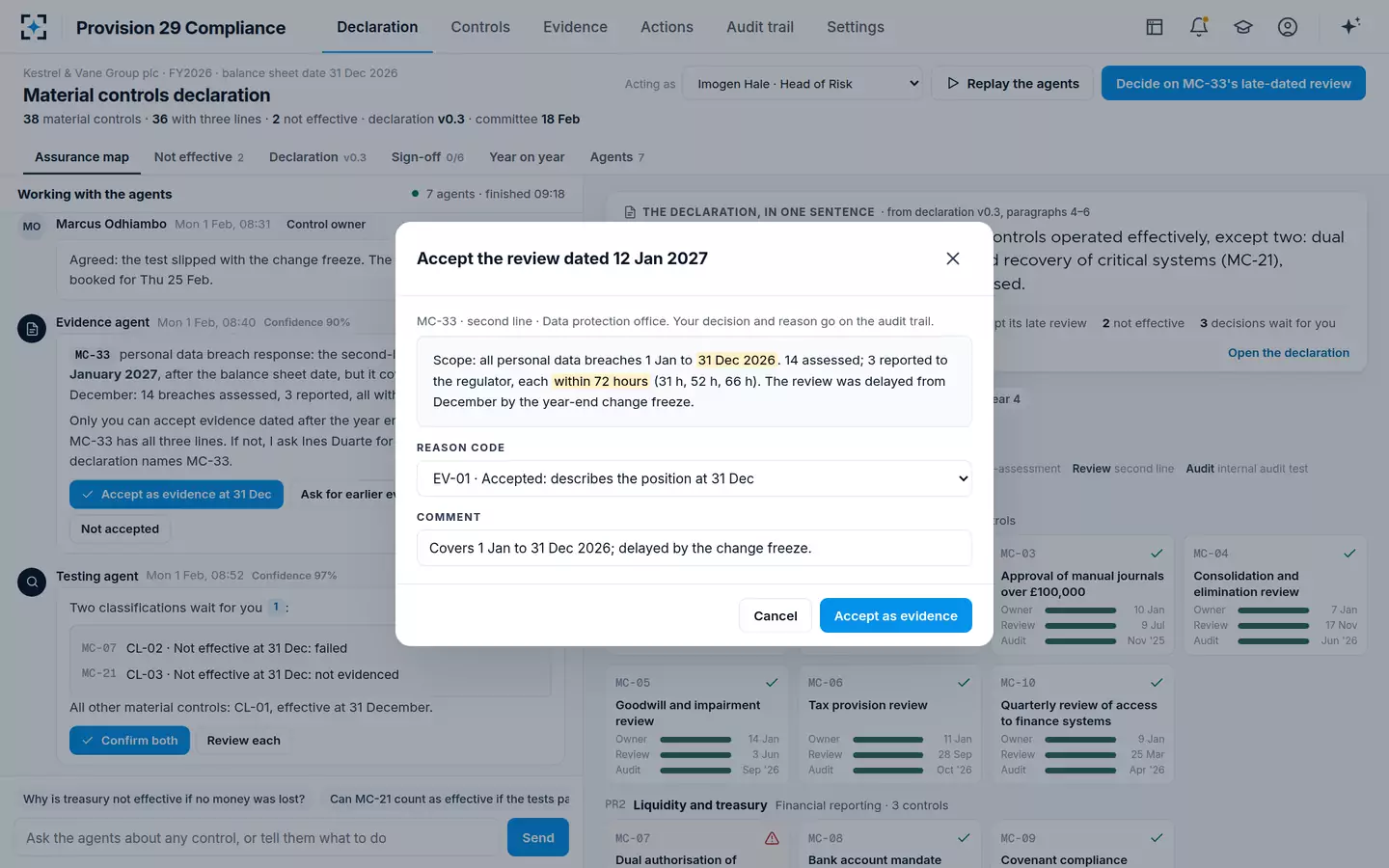
Task: Click the warning triangle on MC-07 card
Action: (x=772, y=838)
